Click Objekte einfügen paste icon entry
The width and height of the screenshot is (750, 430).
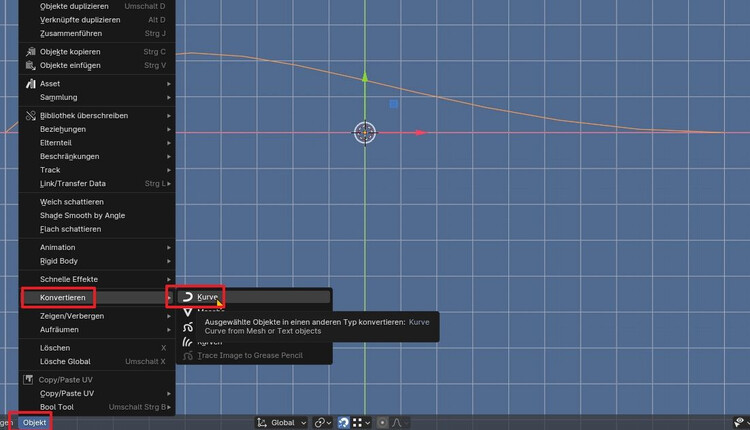[97, 66]
